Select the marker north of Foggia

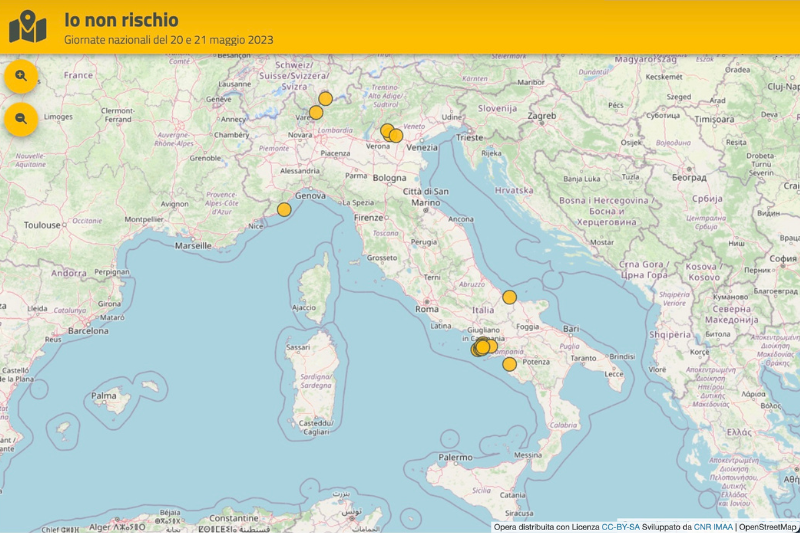pos(509,297)
